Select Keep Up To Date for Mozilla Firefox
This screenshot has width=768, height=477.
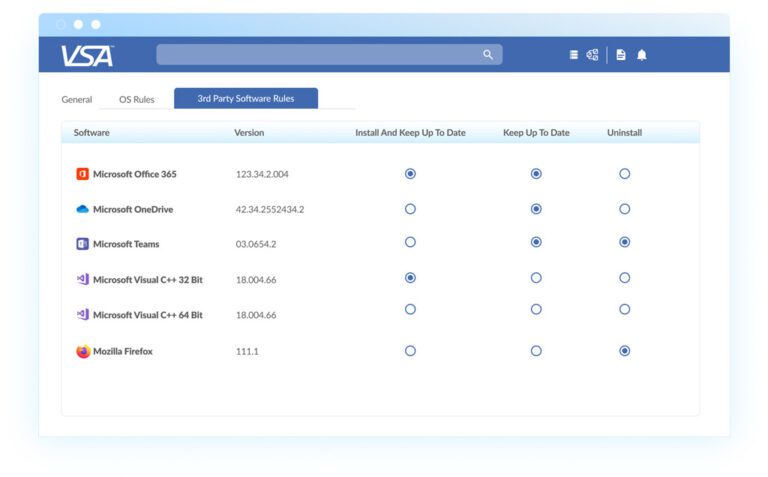[x=536, y=351]
